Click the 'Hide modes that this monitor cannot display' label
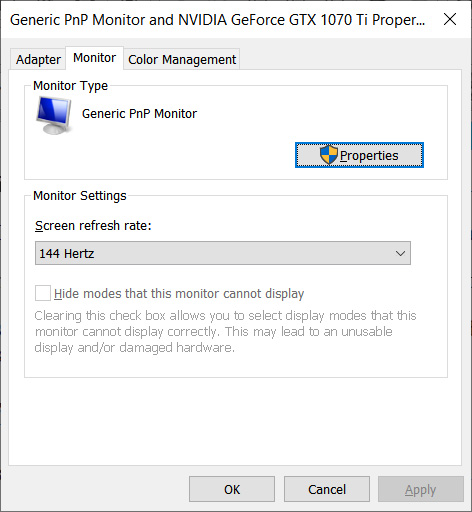 click(x=179, y=294)
